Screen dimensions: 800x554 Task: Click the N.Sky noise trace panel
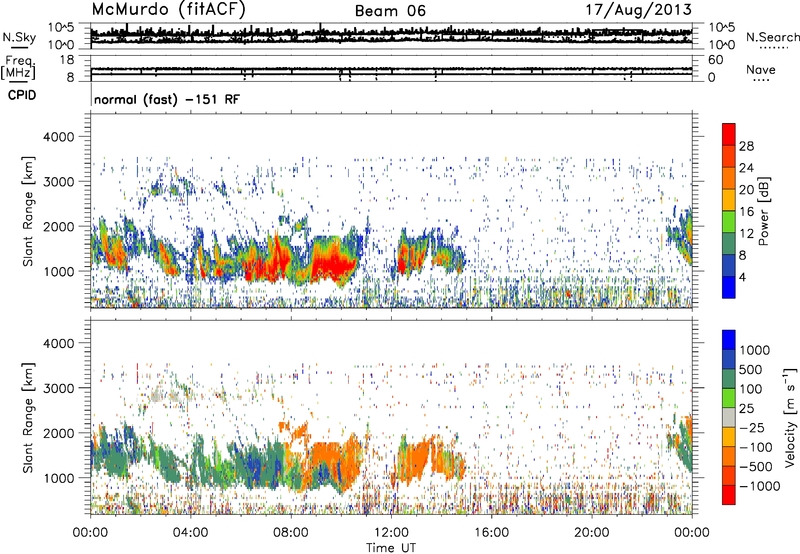point(391,36)
